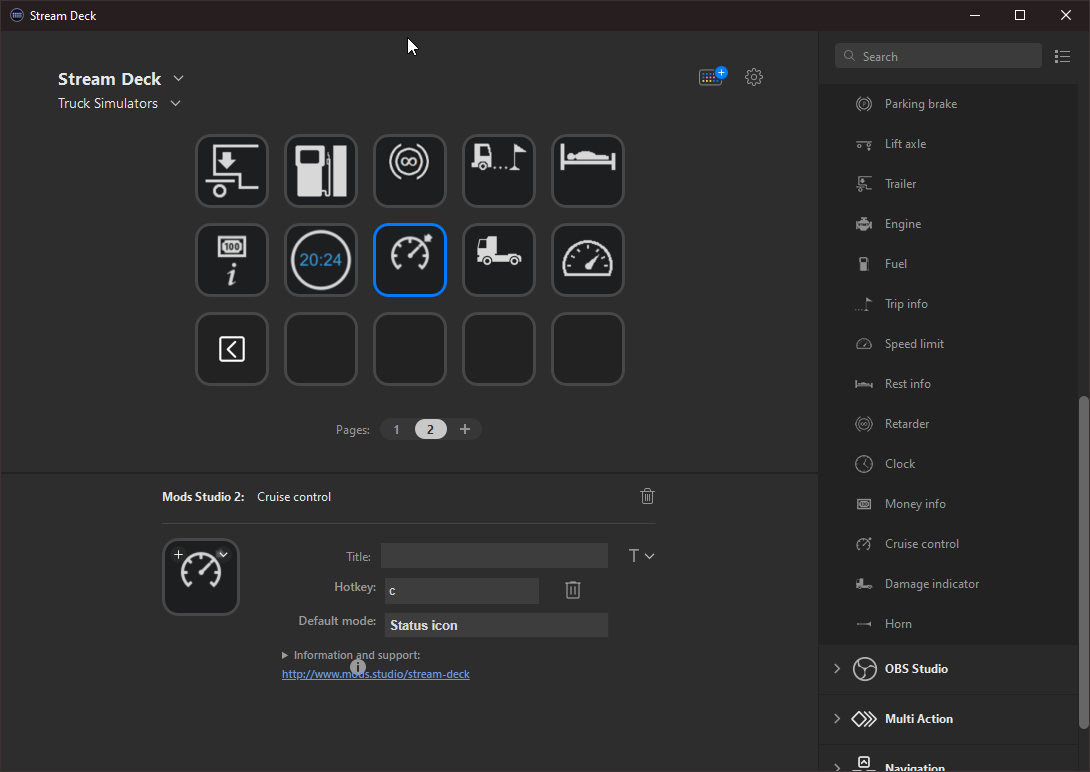Create a virtual keyboard via keyboard-plus icon
This screenshot has width=1090, height=772.
[x=712, y=76]
